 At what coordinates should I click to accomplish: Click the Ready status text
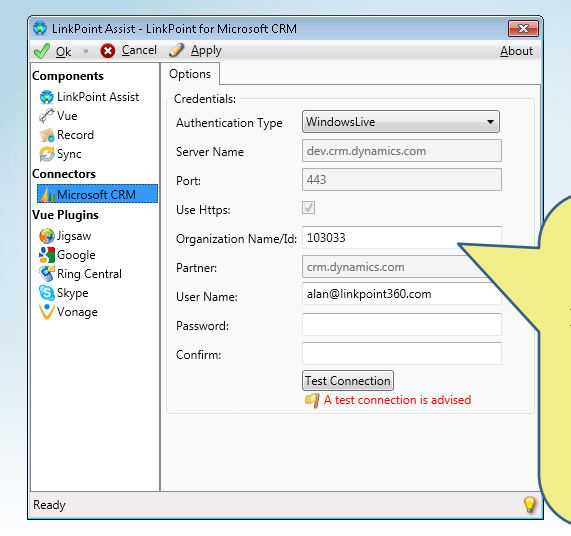point(49,505)
